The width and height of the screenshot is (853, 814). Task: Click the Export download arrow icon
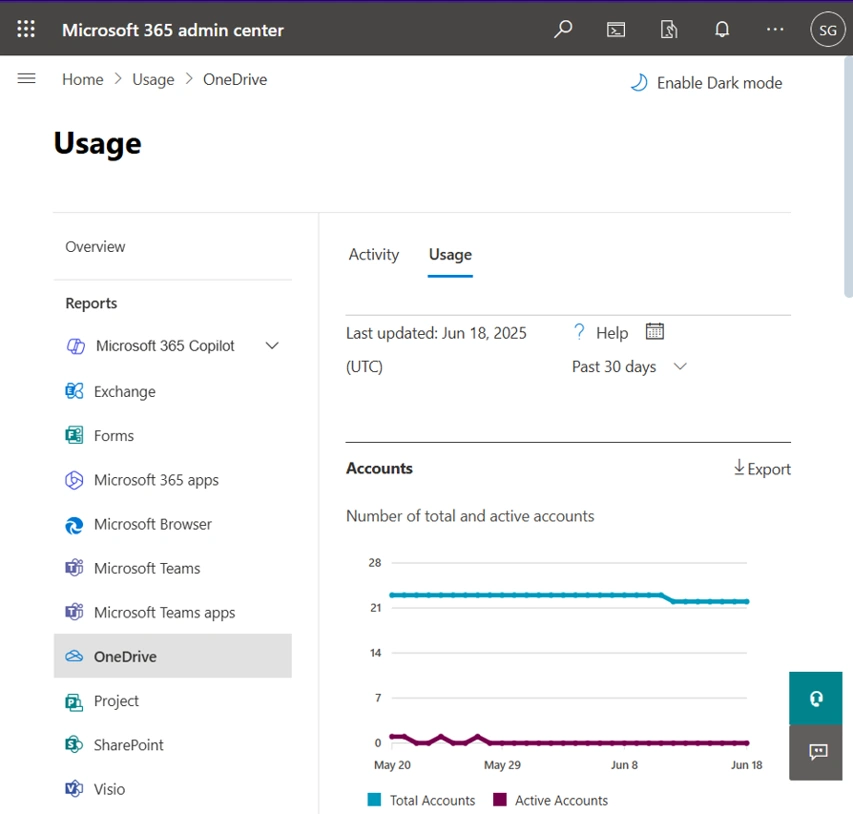pos(739,467)
